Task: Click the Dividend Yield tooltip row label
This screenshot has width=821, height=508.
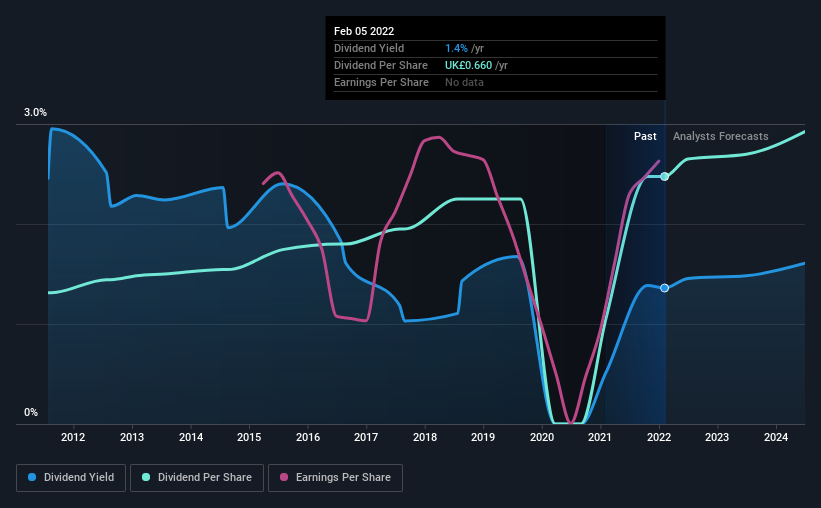Action: [369, 48]
